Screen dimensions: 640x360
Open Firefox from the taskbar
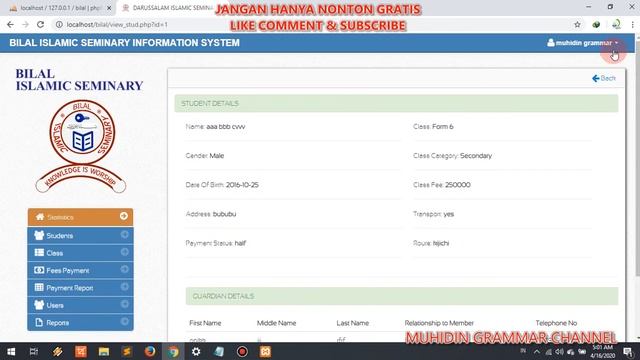pyautogui.click(x=150, y=351)
